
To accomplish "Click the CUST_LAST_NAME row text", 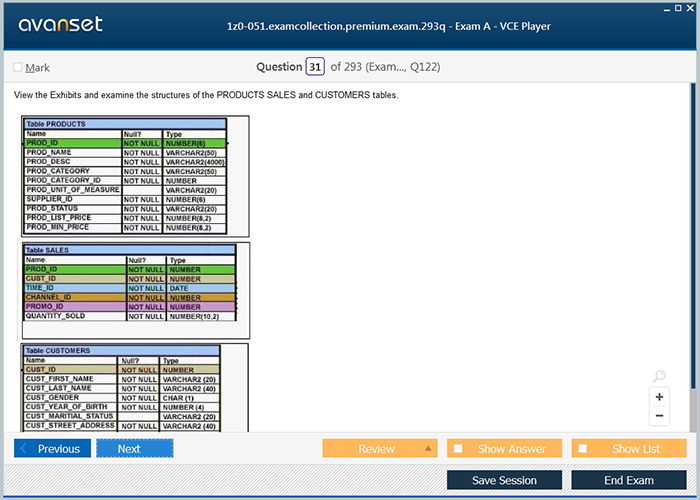I will [x=58, y=388].
